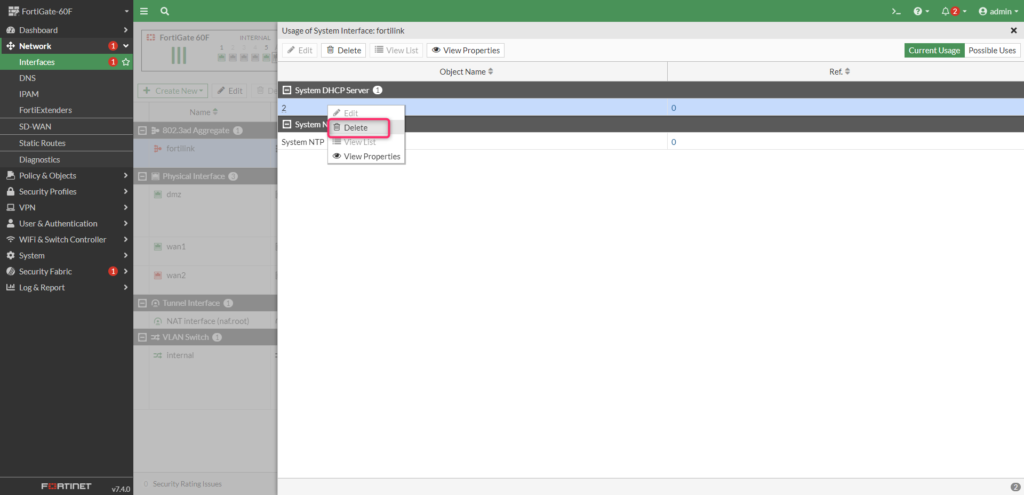
Task: Expand the Policy & Objects sidebar section
Action: [66, 175]
